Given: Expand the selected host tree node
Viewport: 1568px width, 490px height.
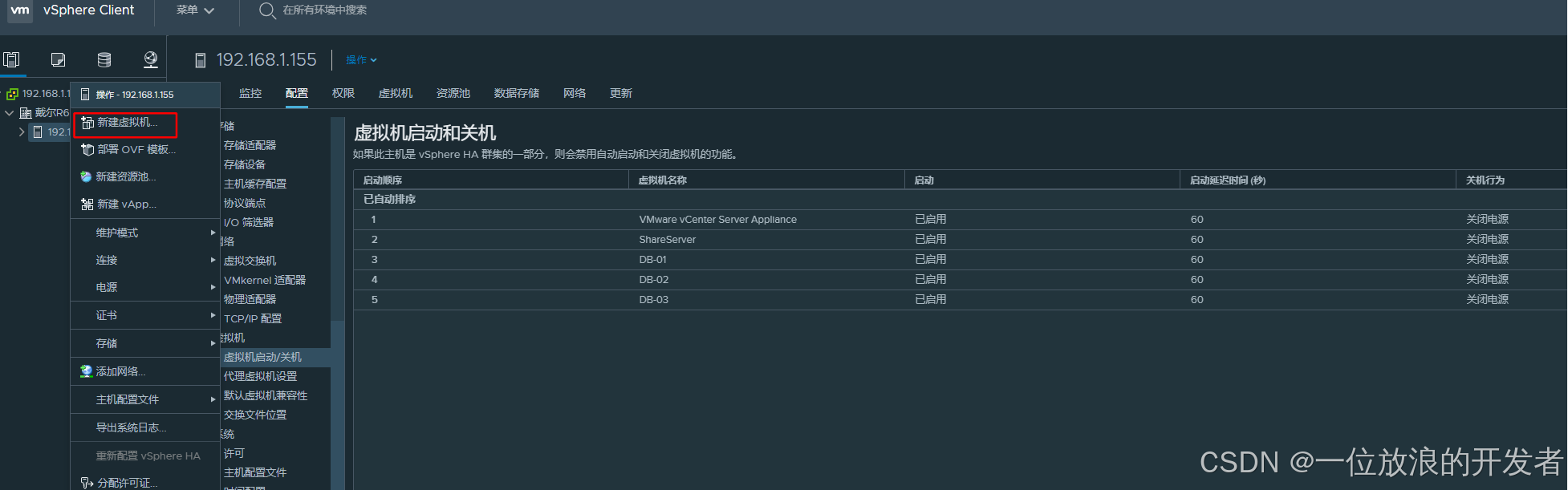Looking at the screenshot, I should [22, 132].
